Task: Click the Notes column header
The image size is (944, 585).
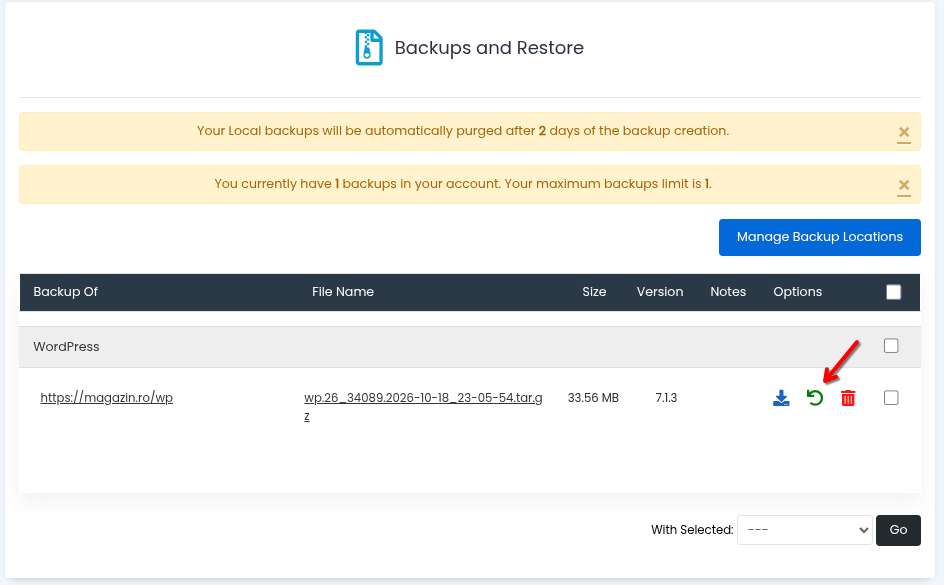Action: point(728,292)
